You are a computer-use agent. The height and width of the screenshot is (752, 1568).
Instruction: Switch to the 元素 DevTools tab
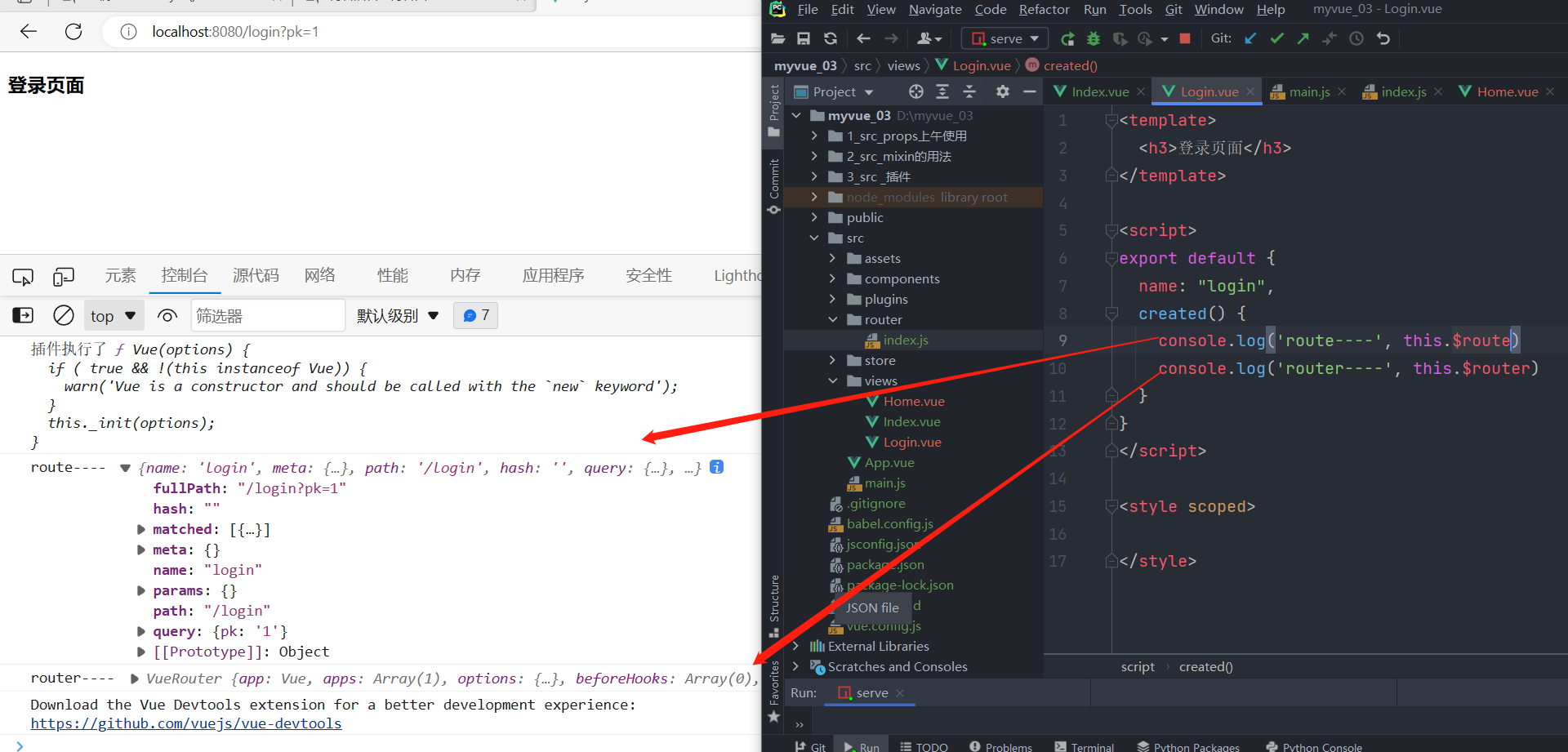click(120, 276)
